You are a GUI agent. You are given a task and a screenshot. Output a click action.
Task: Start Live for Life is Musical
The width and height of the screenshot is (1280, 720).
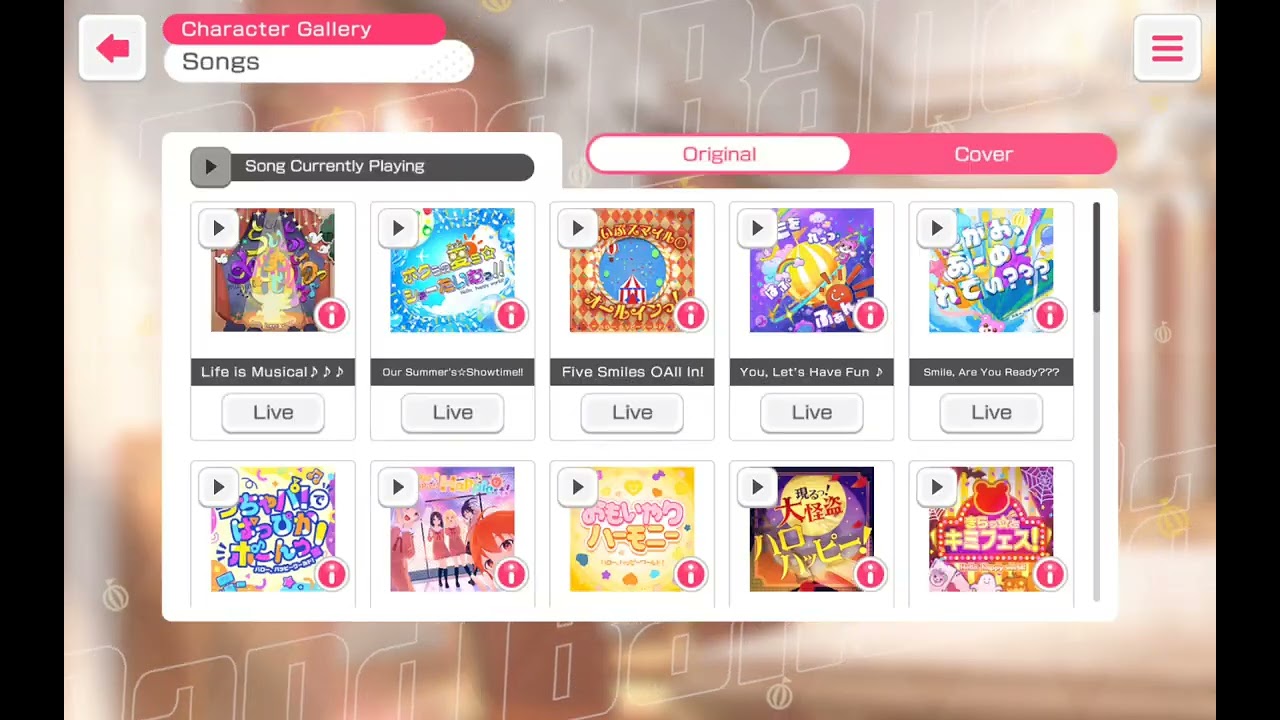[x=273, y=412]
